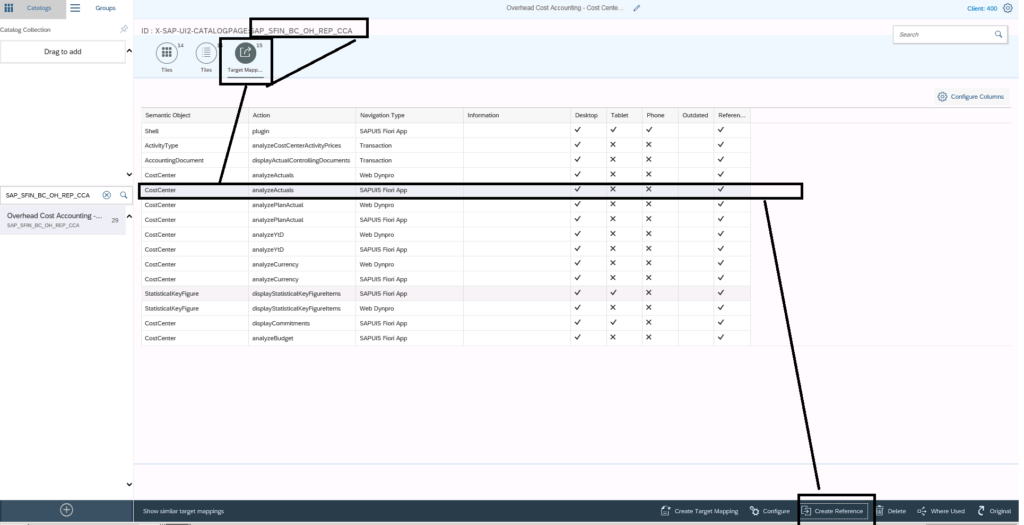Open the settings gear in the top right
Viewport: 1024px width, 525px height.
(1008, 8)
